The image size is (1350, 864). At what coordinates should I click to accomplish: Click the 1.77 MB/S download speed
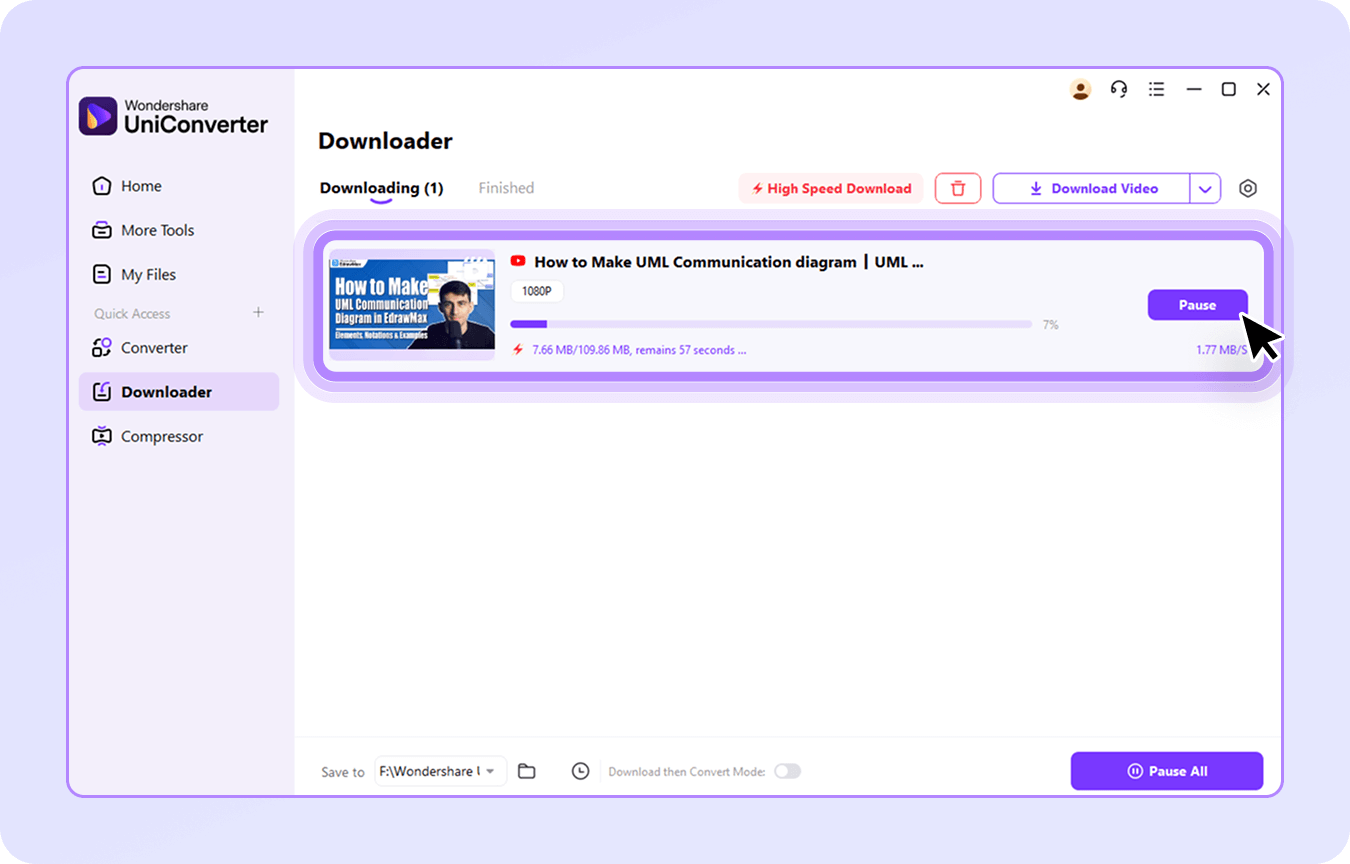(x=1222, y=350)
